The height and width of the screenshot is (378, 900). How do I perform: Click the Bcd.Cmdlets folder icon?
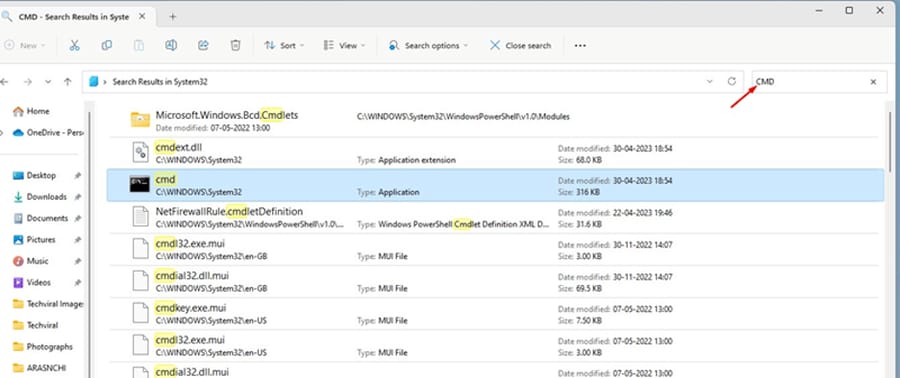click(140, 119)
